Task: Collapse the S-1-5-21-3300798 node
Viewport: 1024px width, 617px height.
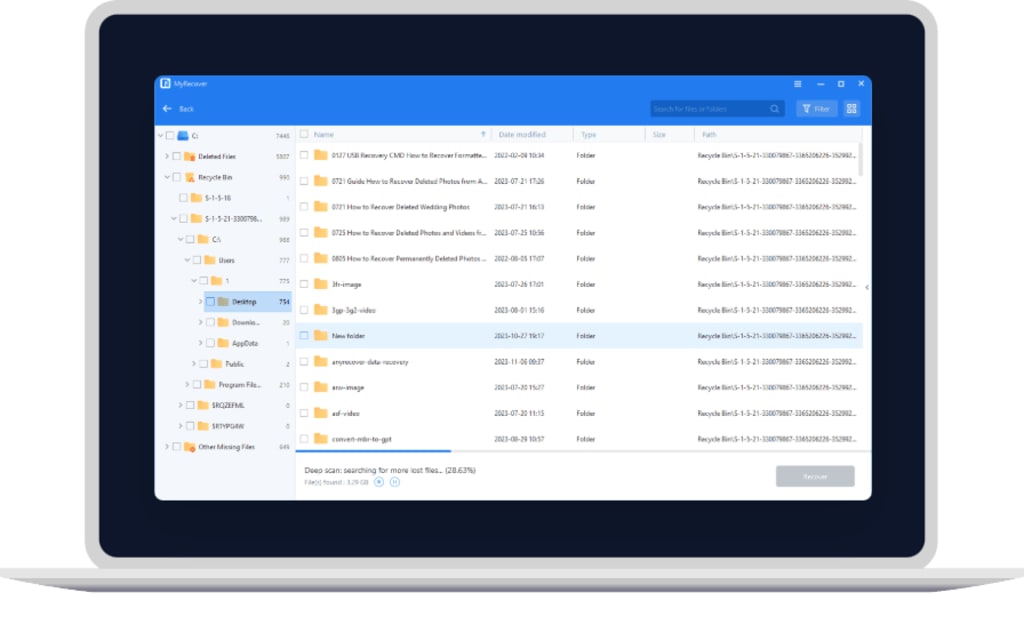Action: pyautogui.click(x=174, y=219)
